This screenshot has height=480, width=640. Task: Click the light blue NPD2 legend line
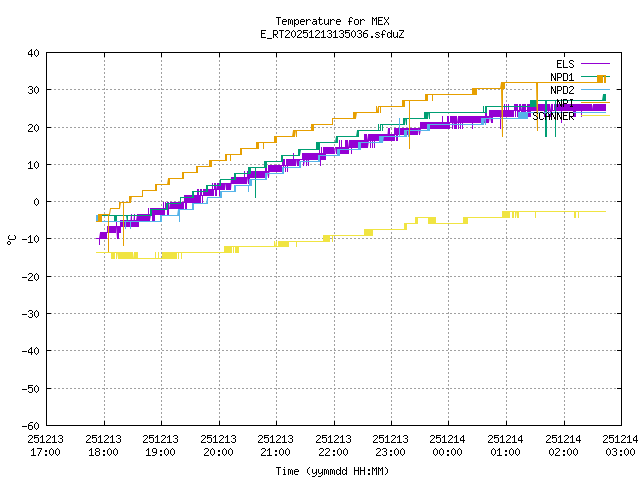pos(594,90)
